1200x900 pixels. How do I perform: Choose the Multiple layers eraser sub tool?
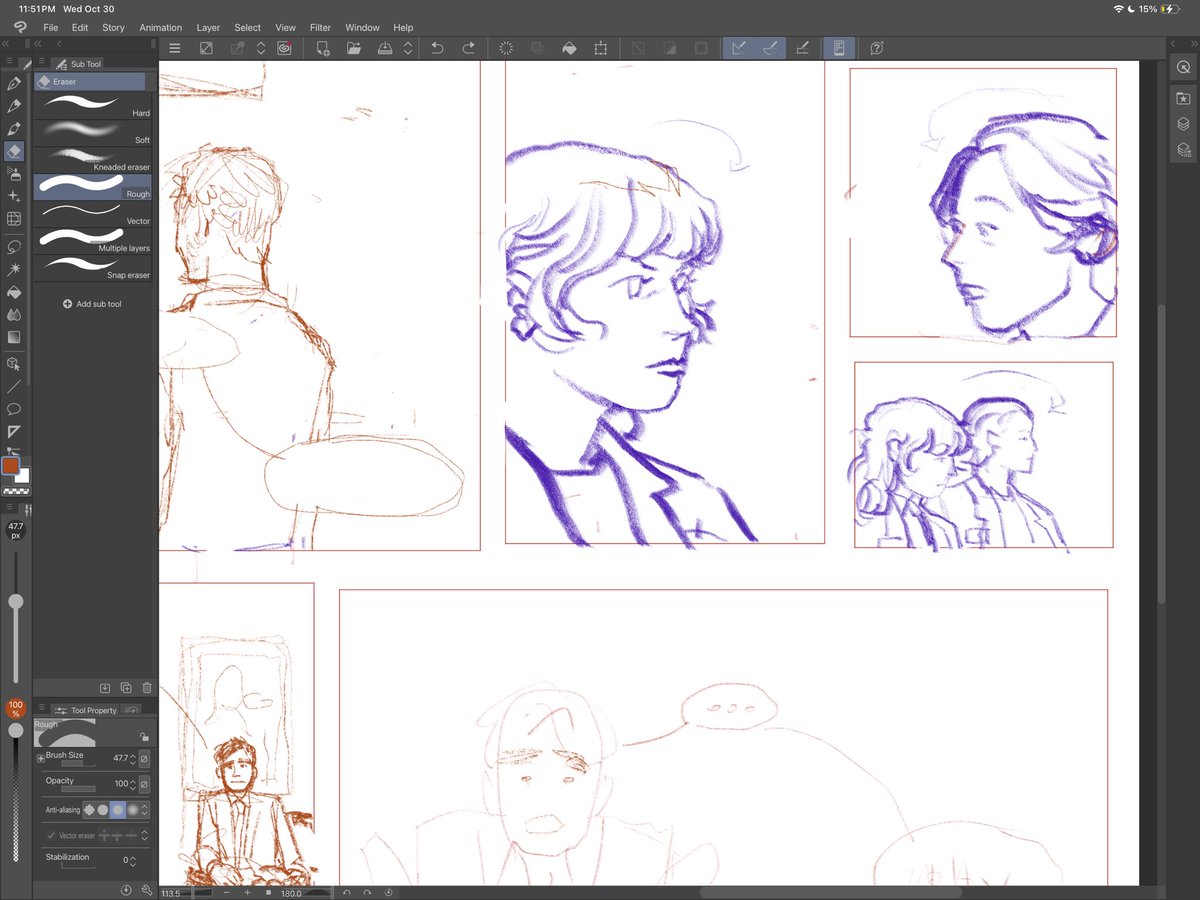tap(93, 241)
